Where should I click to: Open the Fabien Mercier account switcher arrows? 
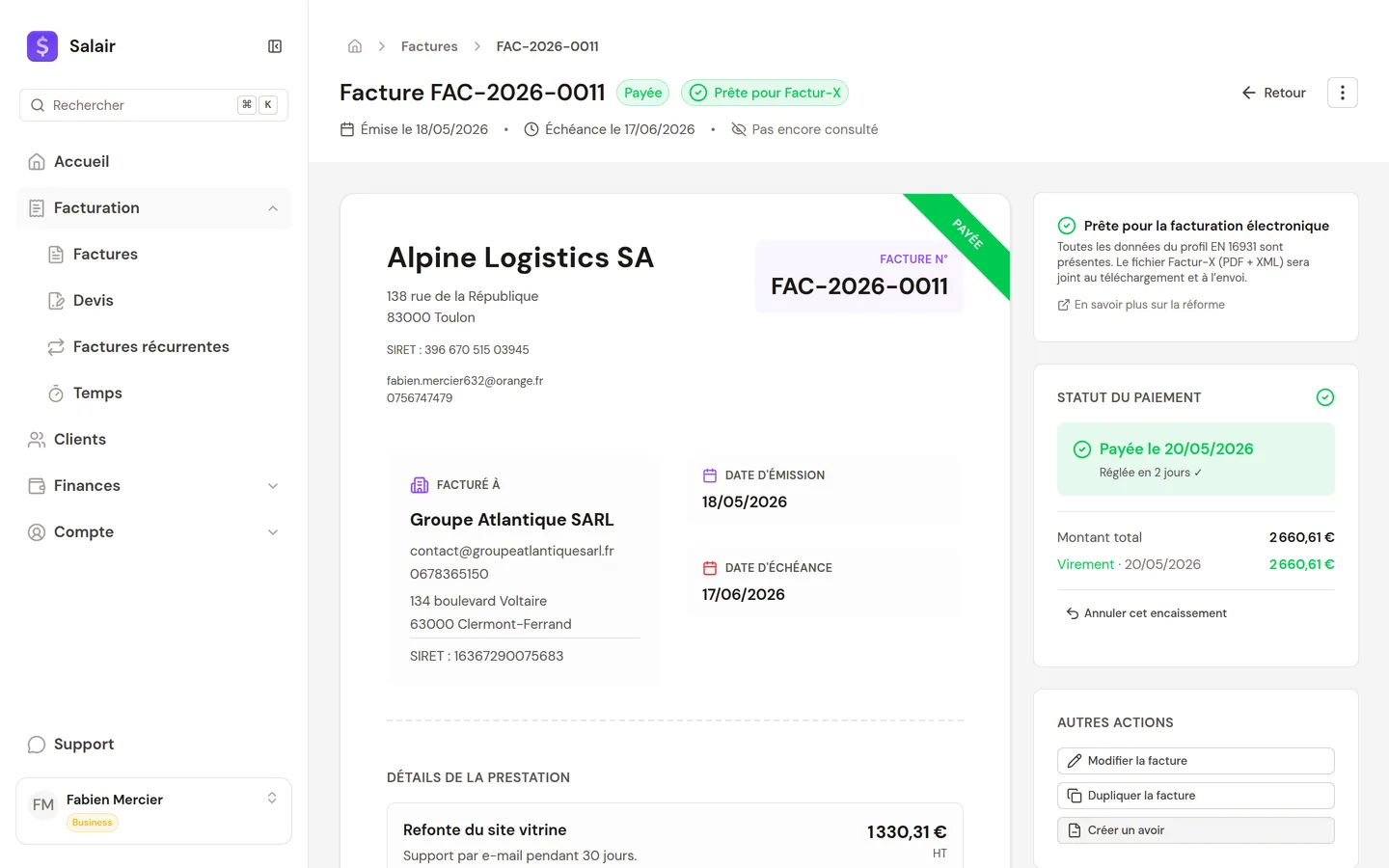click(272, 798)
